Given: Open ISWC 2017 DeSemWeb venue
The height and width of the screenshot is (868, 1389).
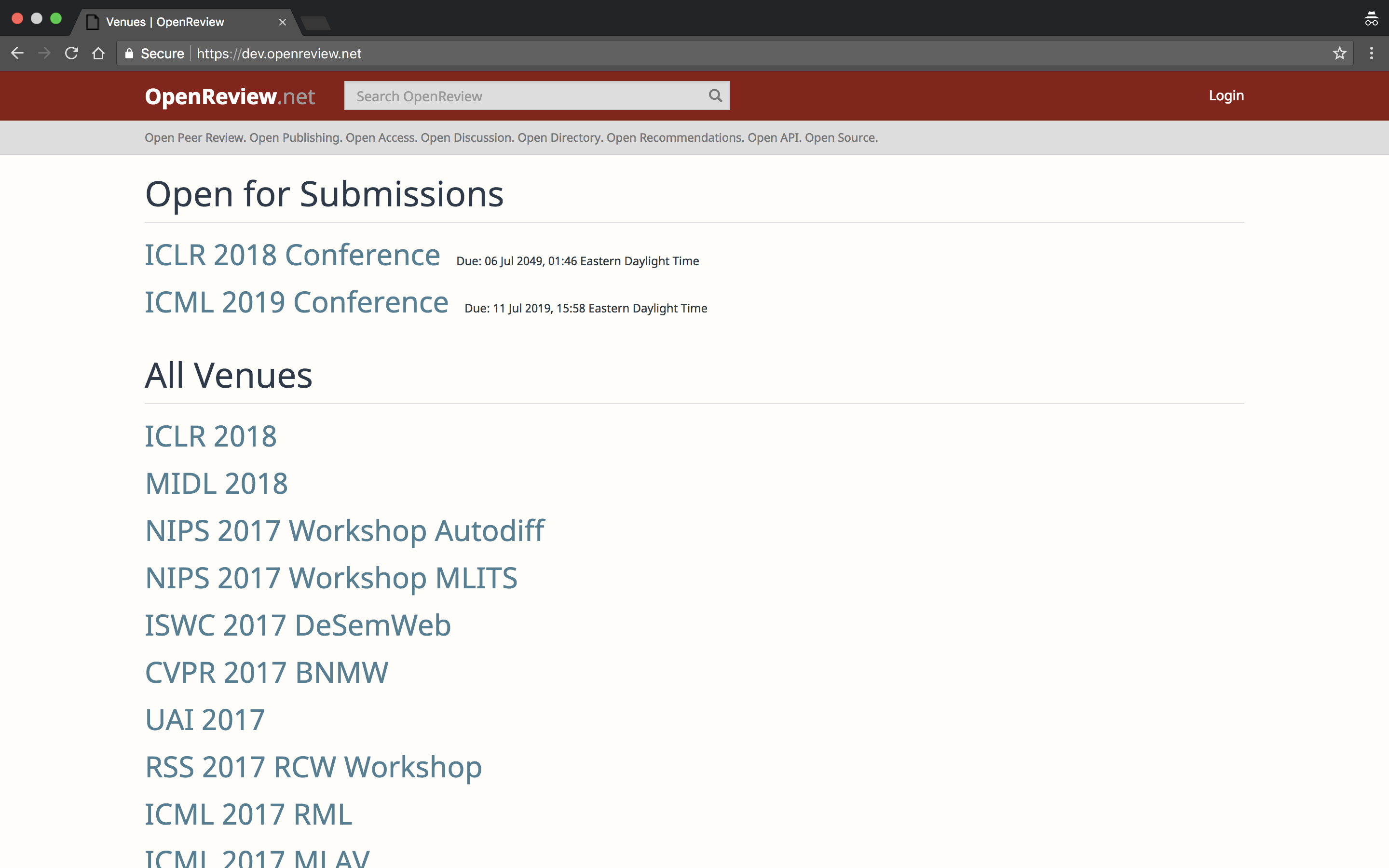Looking at the screenshot, I should click(x=298, y=625).
